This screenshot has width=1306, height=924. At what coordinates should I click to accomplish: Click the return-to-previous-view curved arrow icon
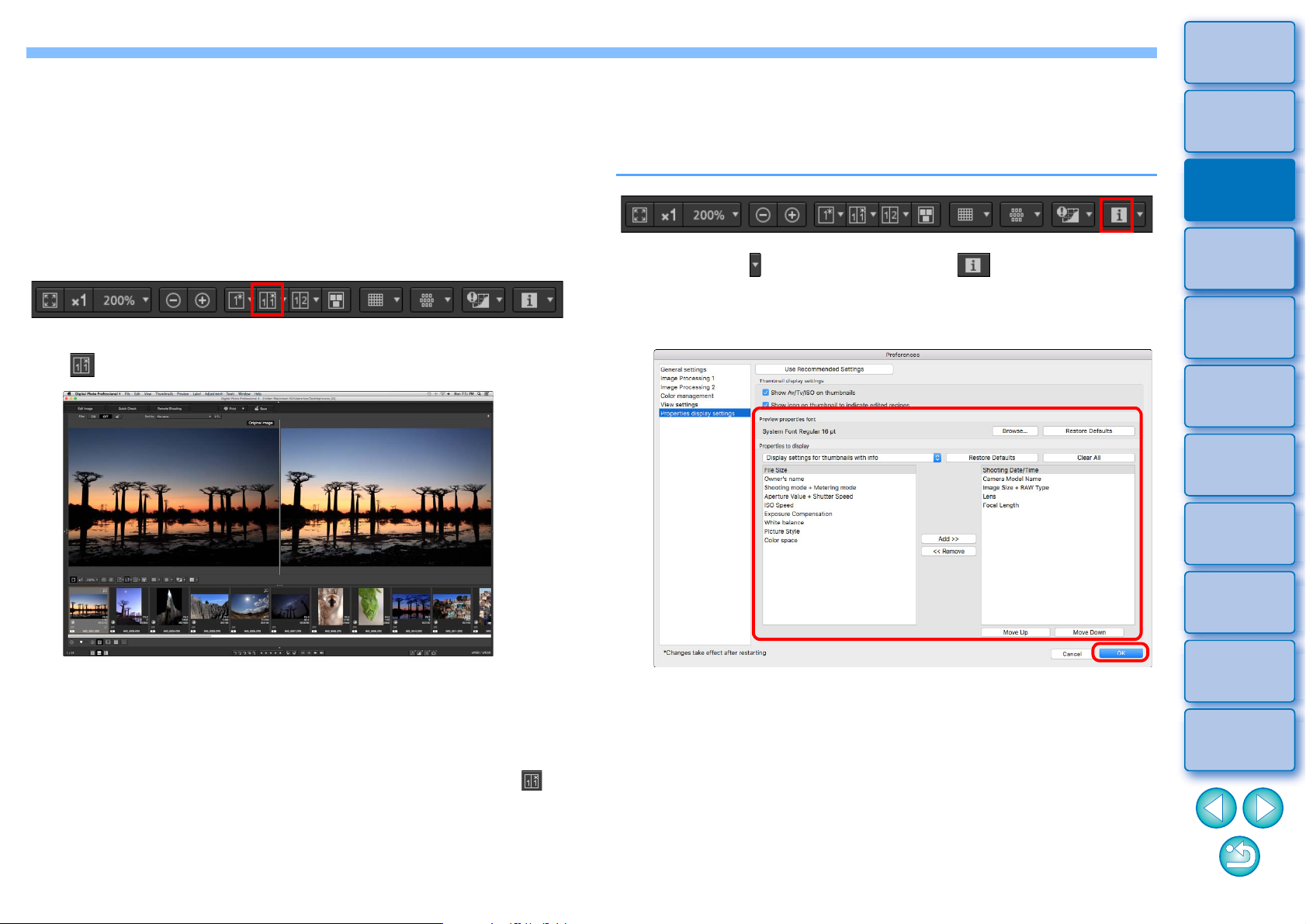(1239, 856)
